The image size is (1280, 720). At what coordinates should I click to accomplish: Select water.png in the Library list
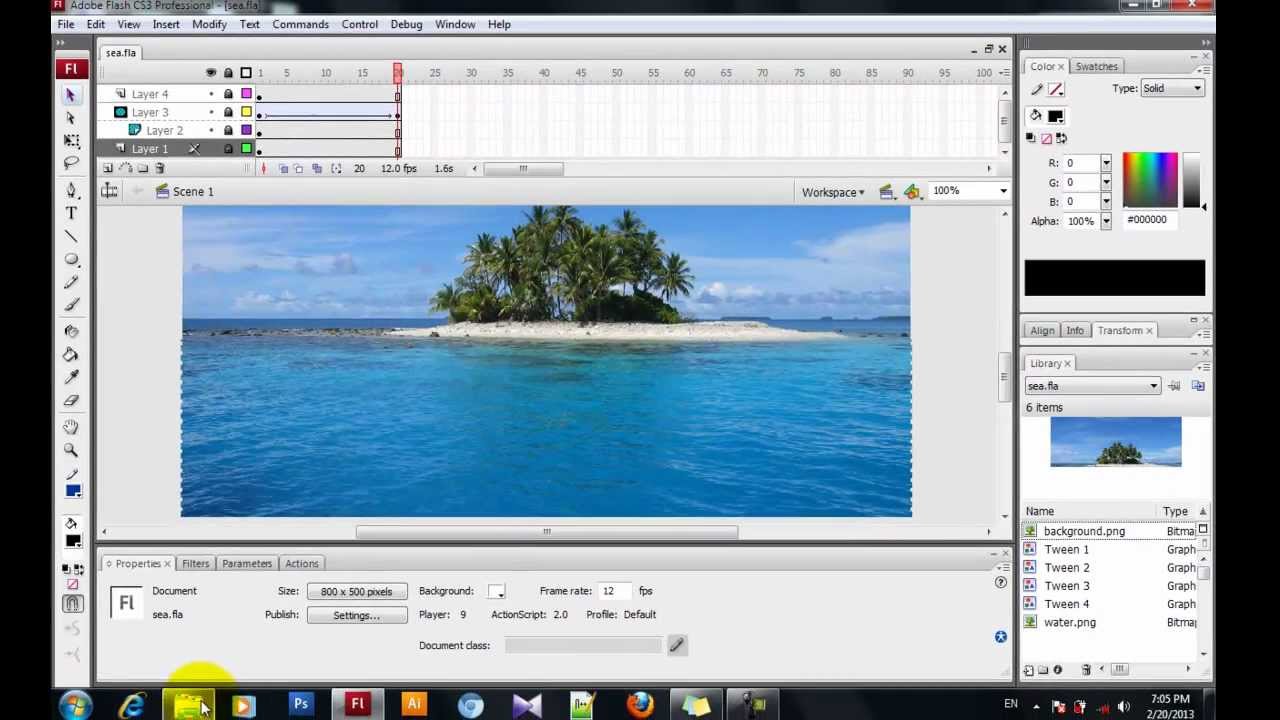(x=1070, y=622)
